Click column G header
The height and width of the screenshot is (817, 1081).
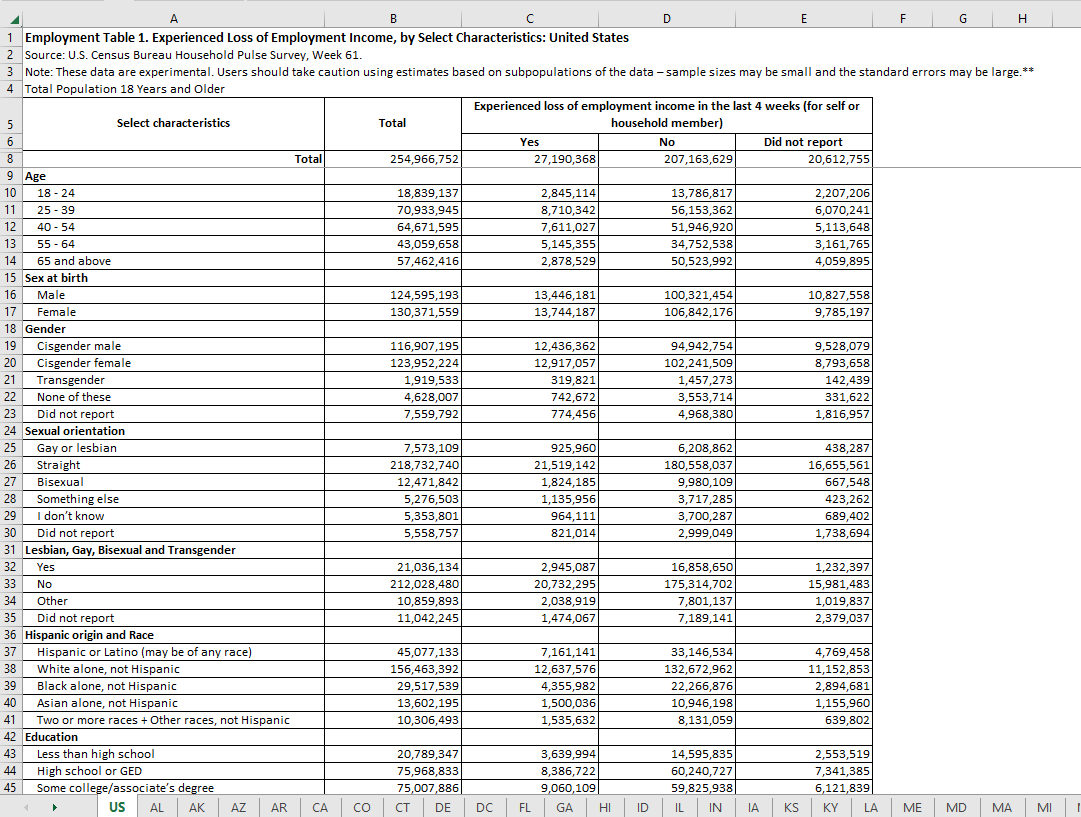pyautogui.click(x=962, y=19)
